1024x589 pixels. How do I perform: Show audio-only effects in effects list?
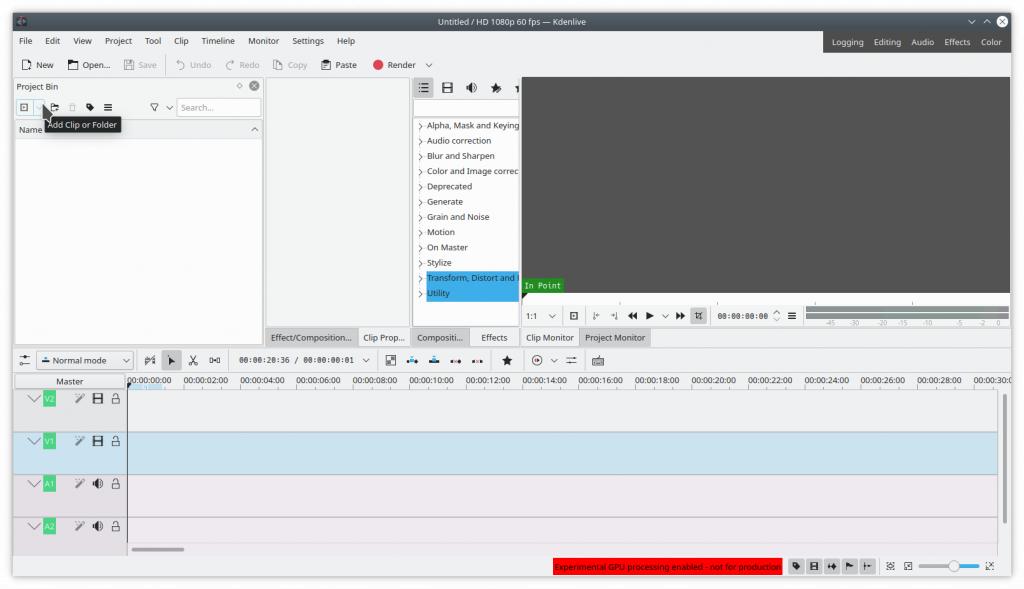(471, 88)
